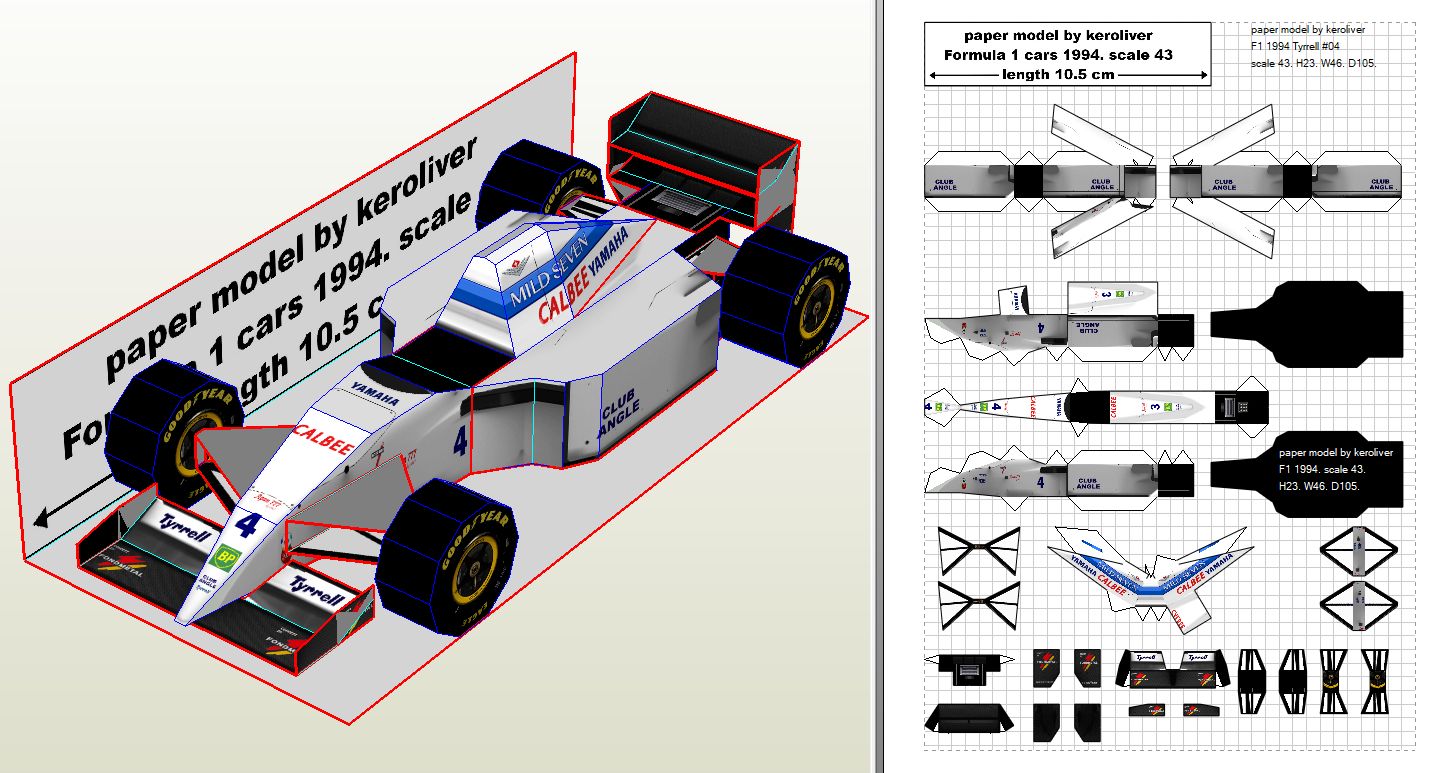Click the rightmost wheel part in bottom row
Viewport: 1435px width, 773px height.
(1375, 681)
